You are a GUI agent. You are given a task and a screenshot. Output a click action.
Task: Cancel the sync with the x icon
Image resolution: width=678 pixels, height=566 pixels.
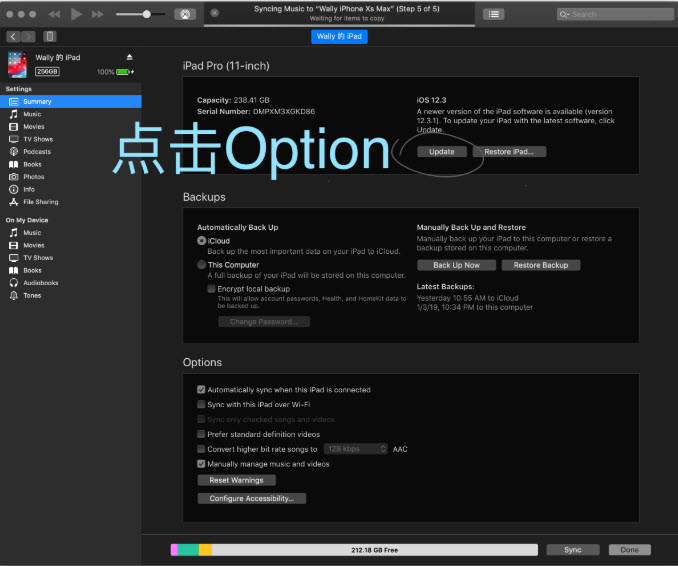214,13
